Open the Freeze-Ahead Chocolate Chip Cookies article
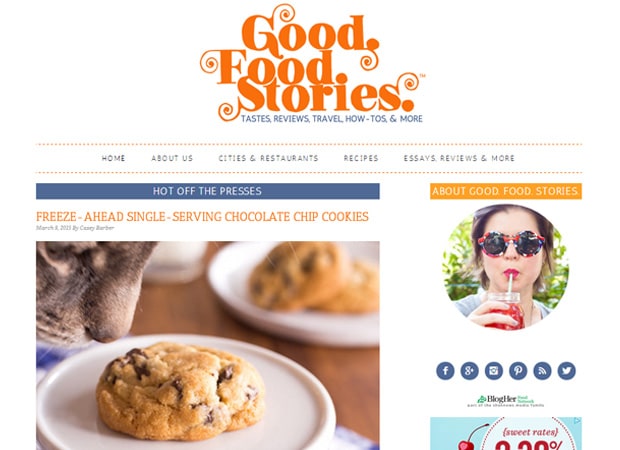The width and height of the screenshot is (620, 450). coord(202,217)
